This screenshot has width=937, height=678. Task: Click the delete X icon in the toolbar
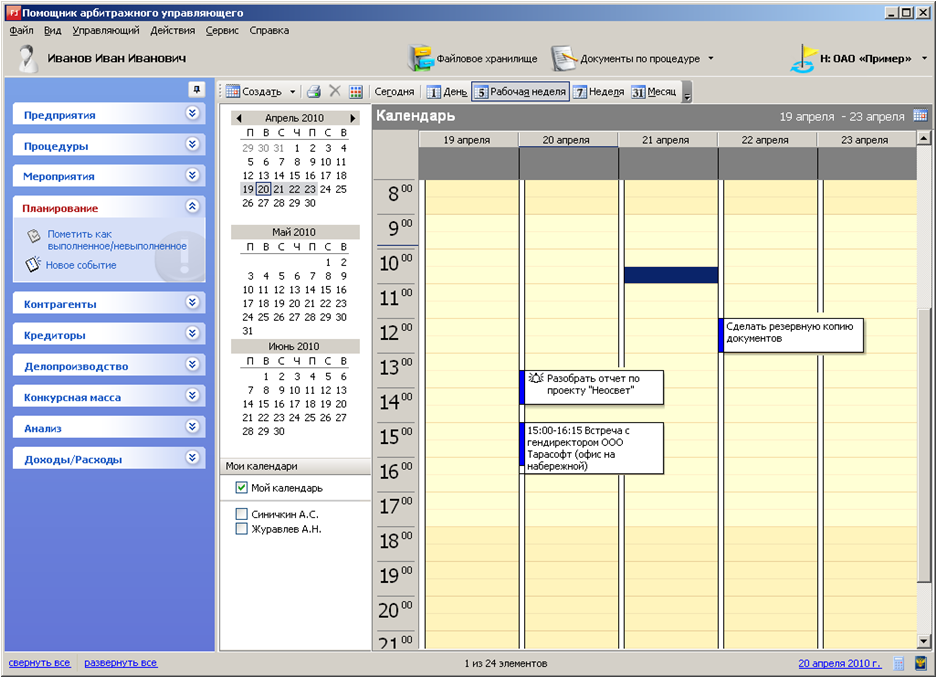pyautogui.click(x=335, y=92)
